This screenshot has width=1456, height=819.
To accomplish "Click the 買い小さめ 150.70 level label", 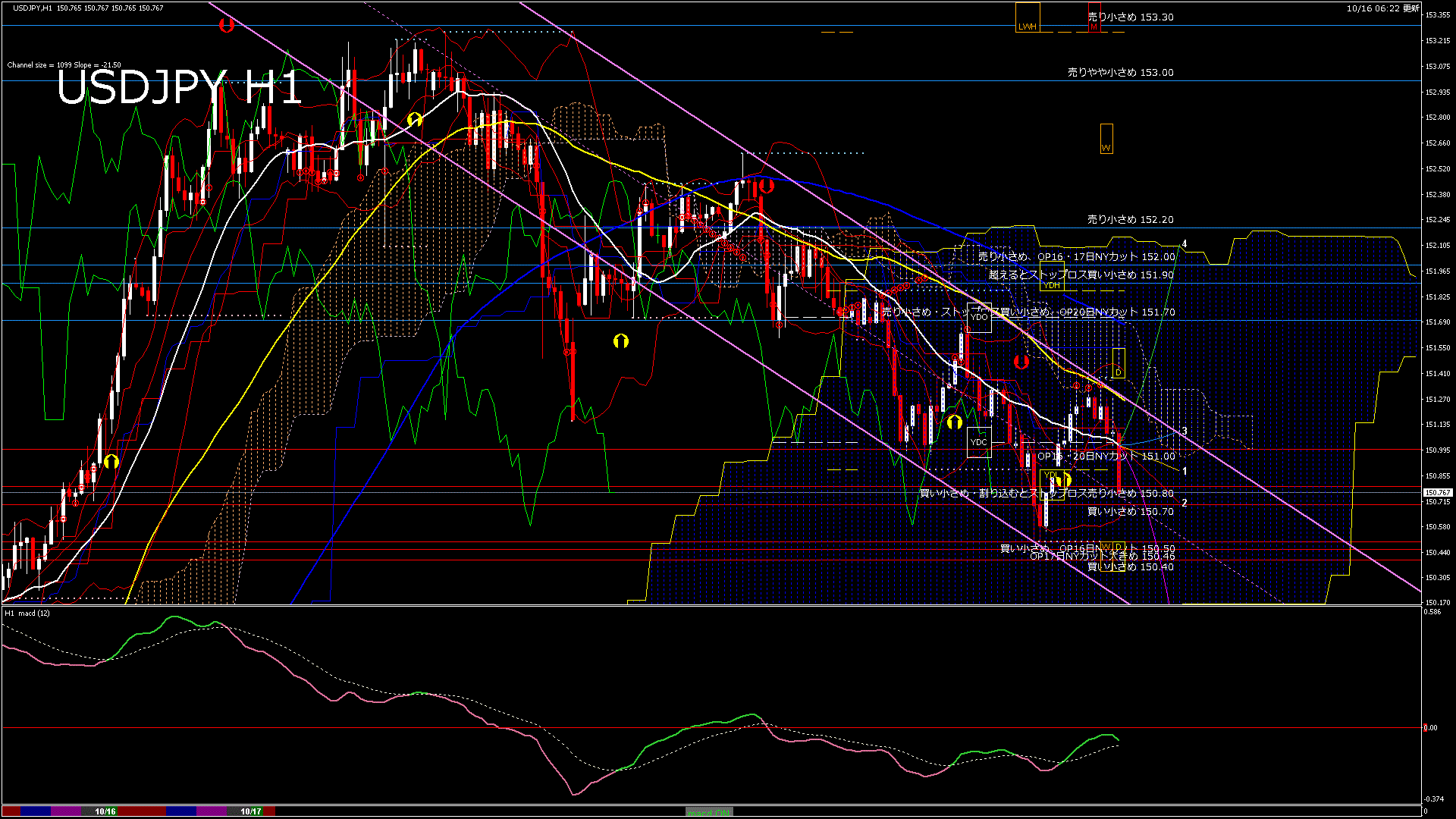I will [x=1130, y=512].
